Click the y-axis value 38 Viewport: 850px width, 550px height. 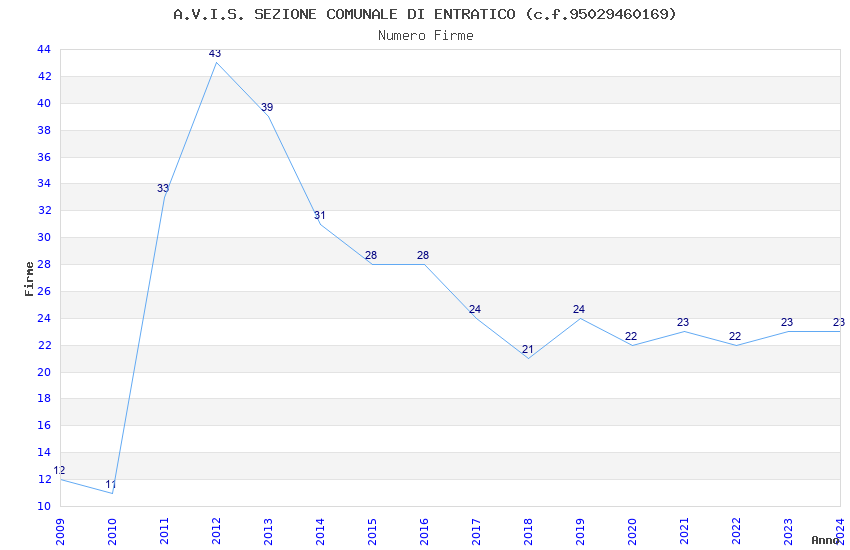(44, 130)
